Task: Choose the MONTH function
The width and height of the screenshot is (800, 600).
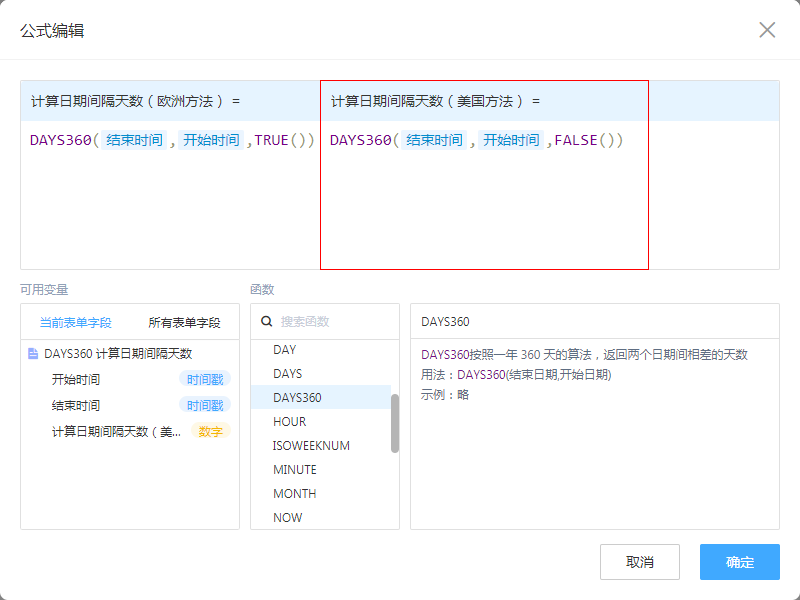Action: click(x=294, y=494)
